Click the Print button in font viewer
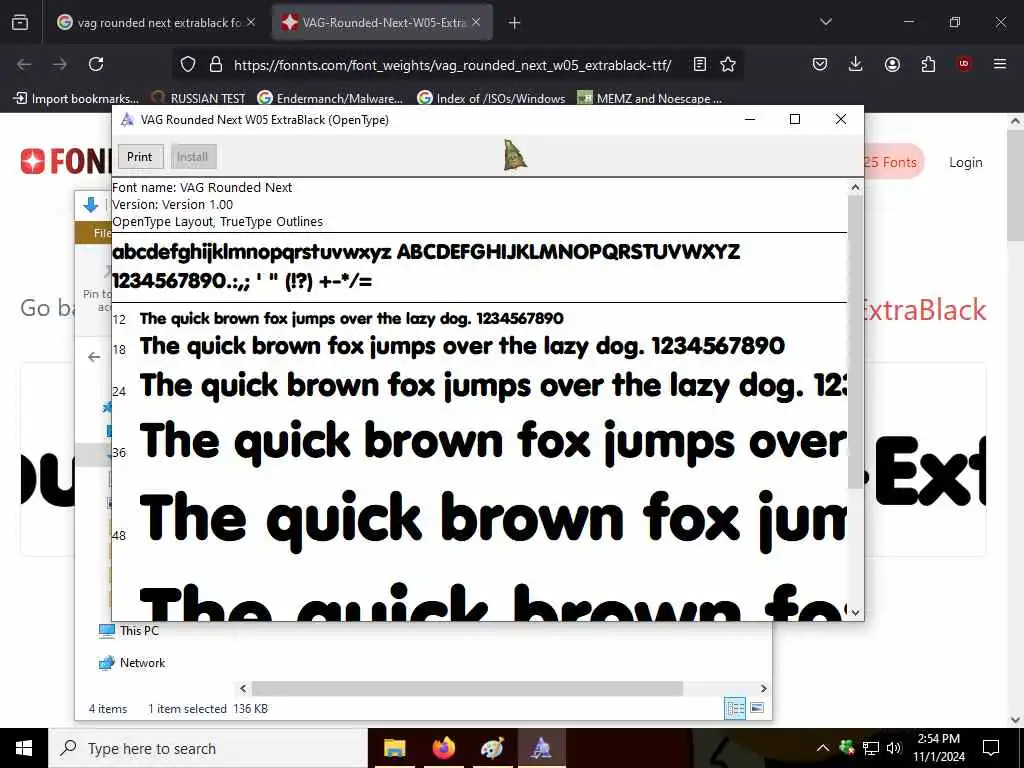This screenshot has height=768, width=1024. pos(140,157)
